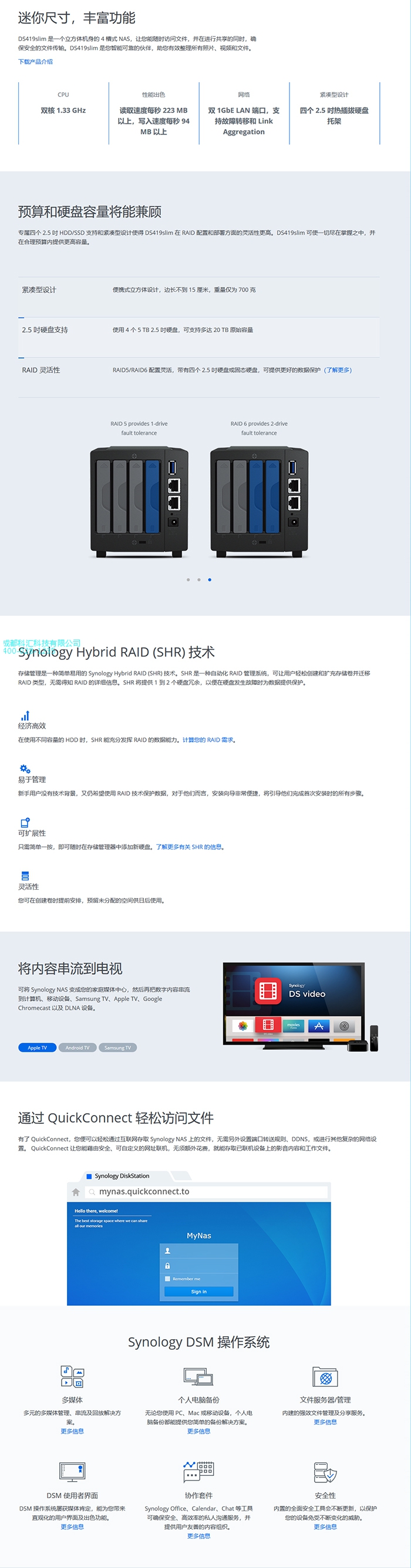The height and width of the screenshot is (1568, 411).
Task: Open the 计算您的 RAID 需求 link
Action: [208, 740]
